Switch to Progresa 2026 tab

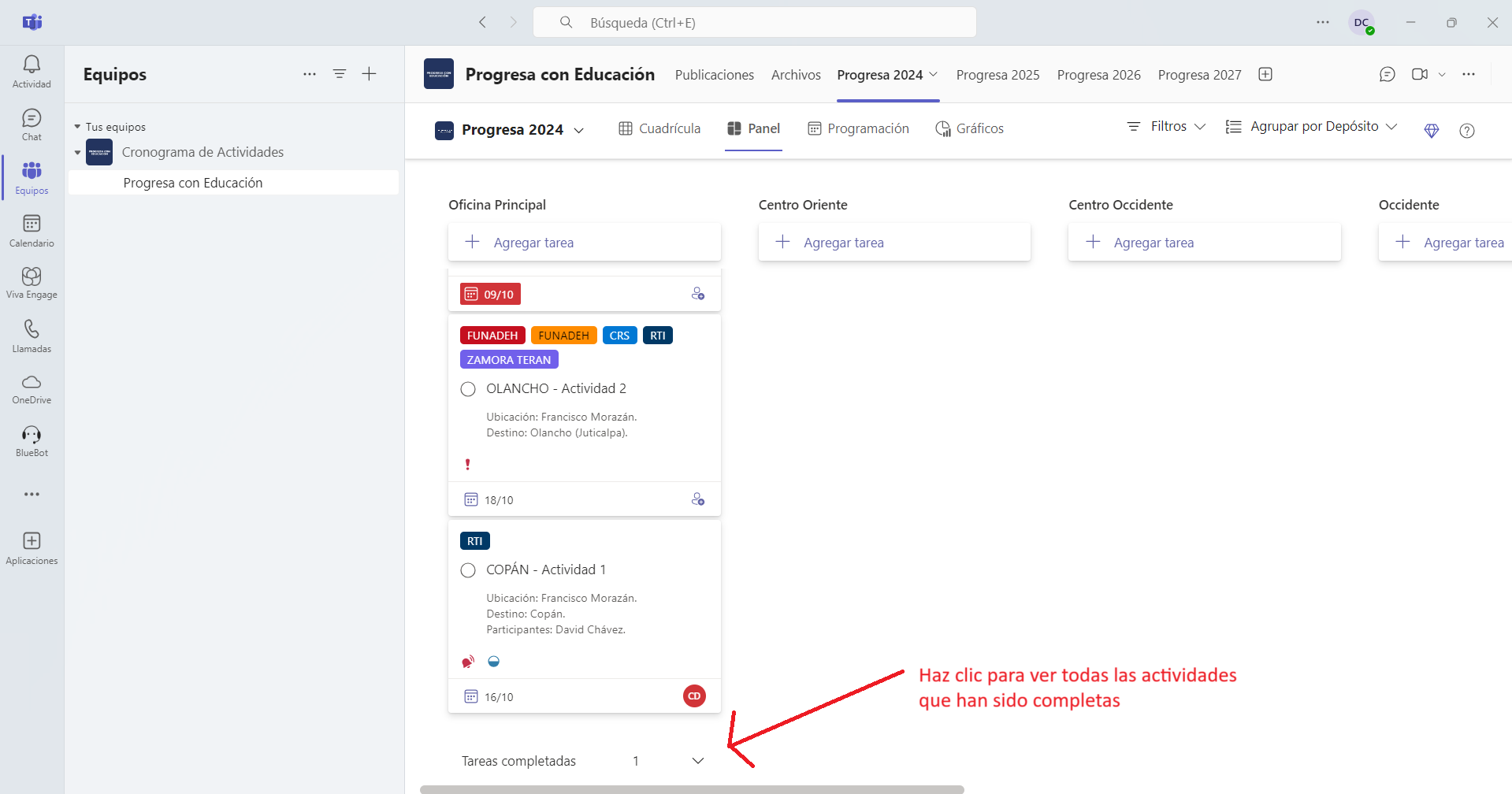tap(1098, 75)
